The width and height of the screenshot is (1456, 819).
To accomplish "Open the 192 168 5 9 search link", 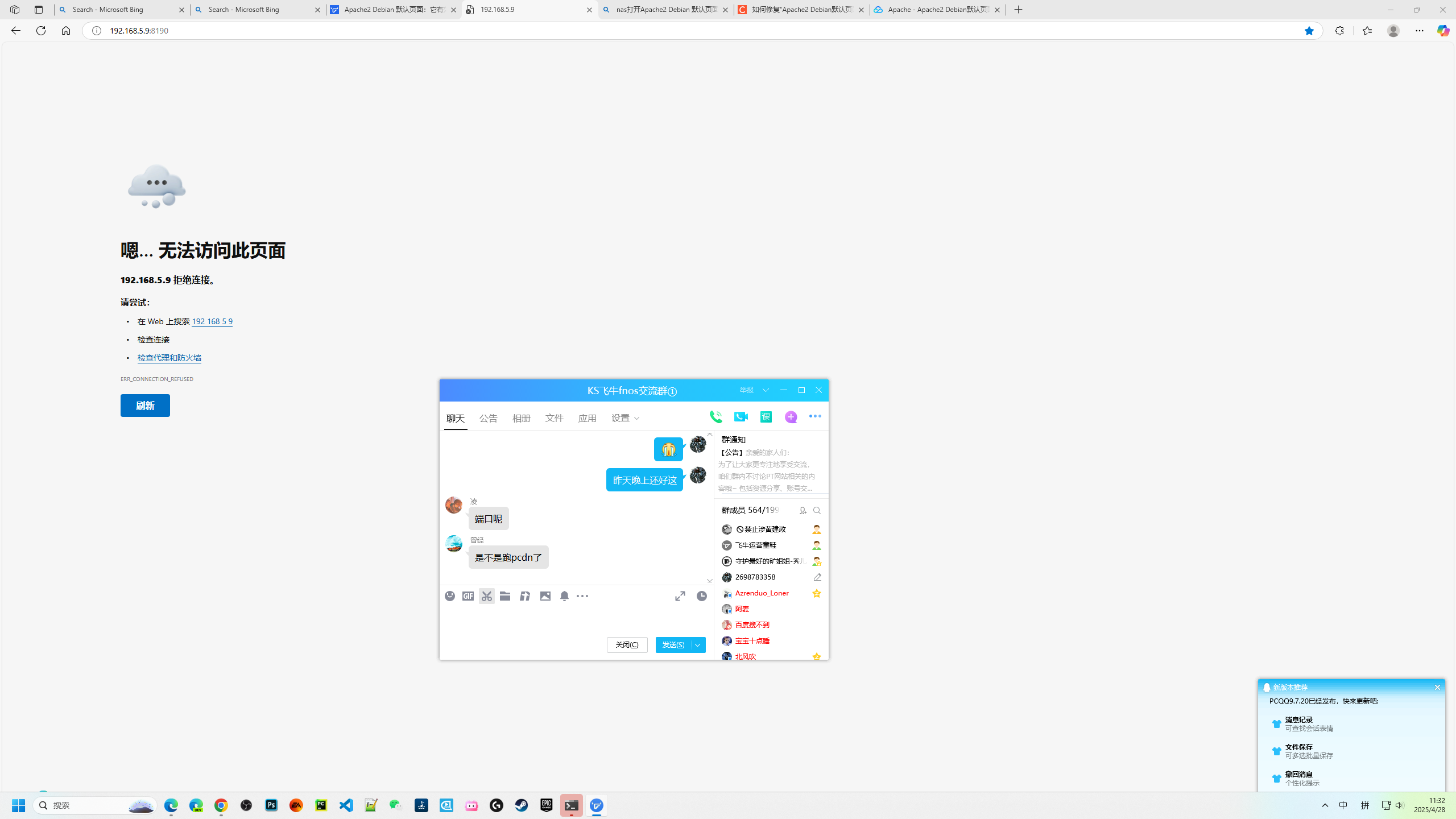I will click(x=212, y=321).
